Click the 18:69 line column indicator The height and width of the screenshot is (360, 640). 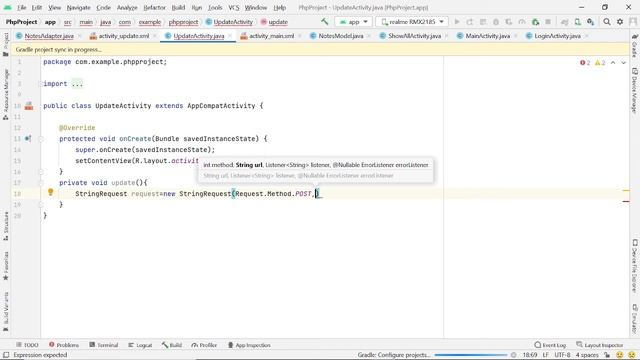530,355
